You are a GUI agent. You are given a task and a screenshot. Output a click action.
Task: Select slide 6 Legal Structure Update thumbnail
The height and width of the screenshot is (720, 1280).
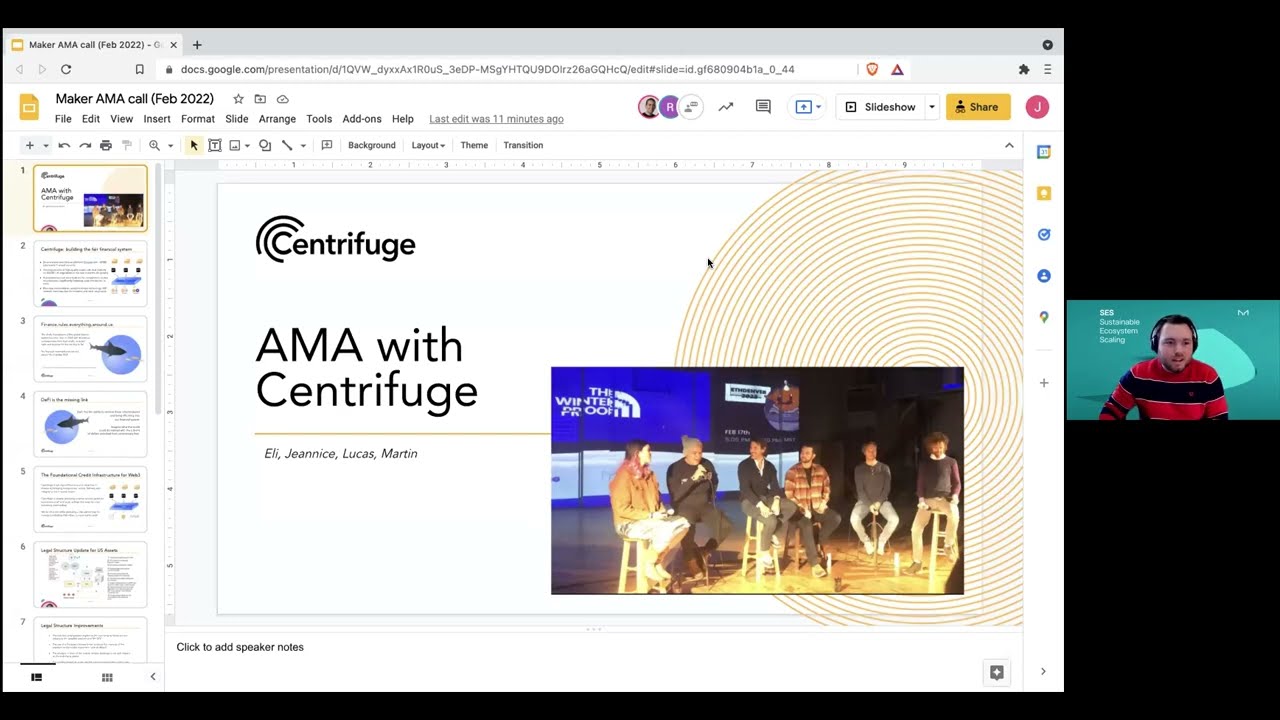(91, 574)
